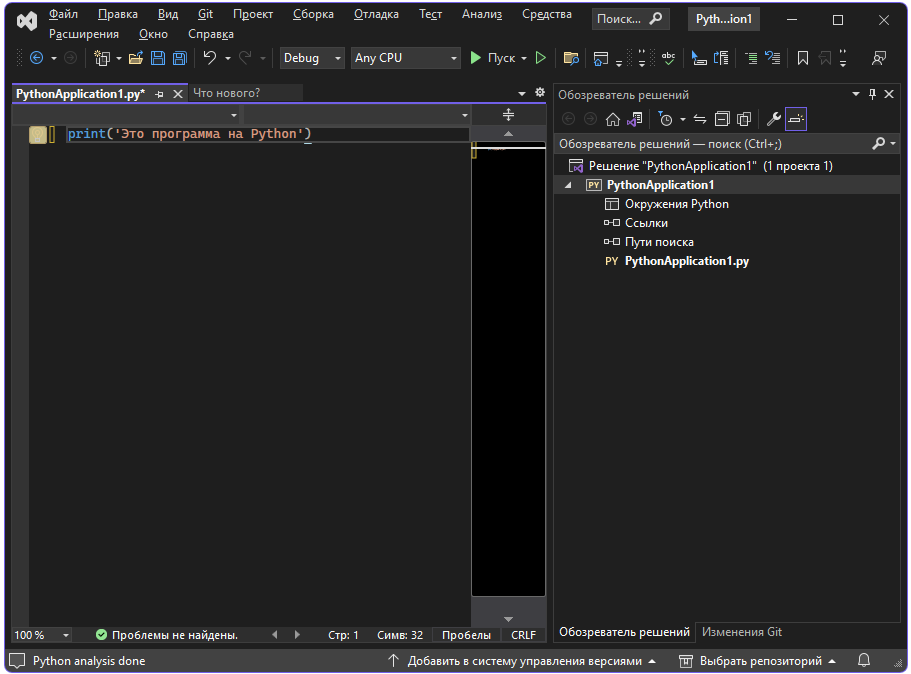
Task: Click Проблемы не найдены indicator
Action: click(167, 635)
